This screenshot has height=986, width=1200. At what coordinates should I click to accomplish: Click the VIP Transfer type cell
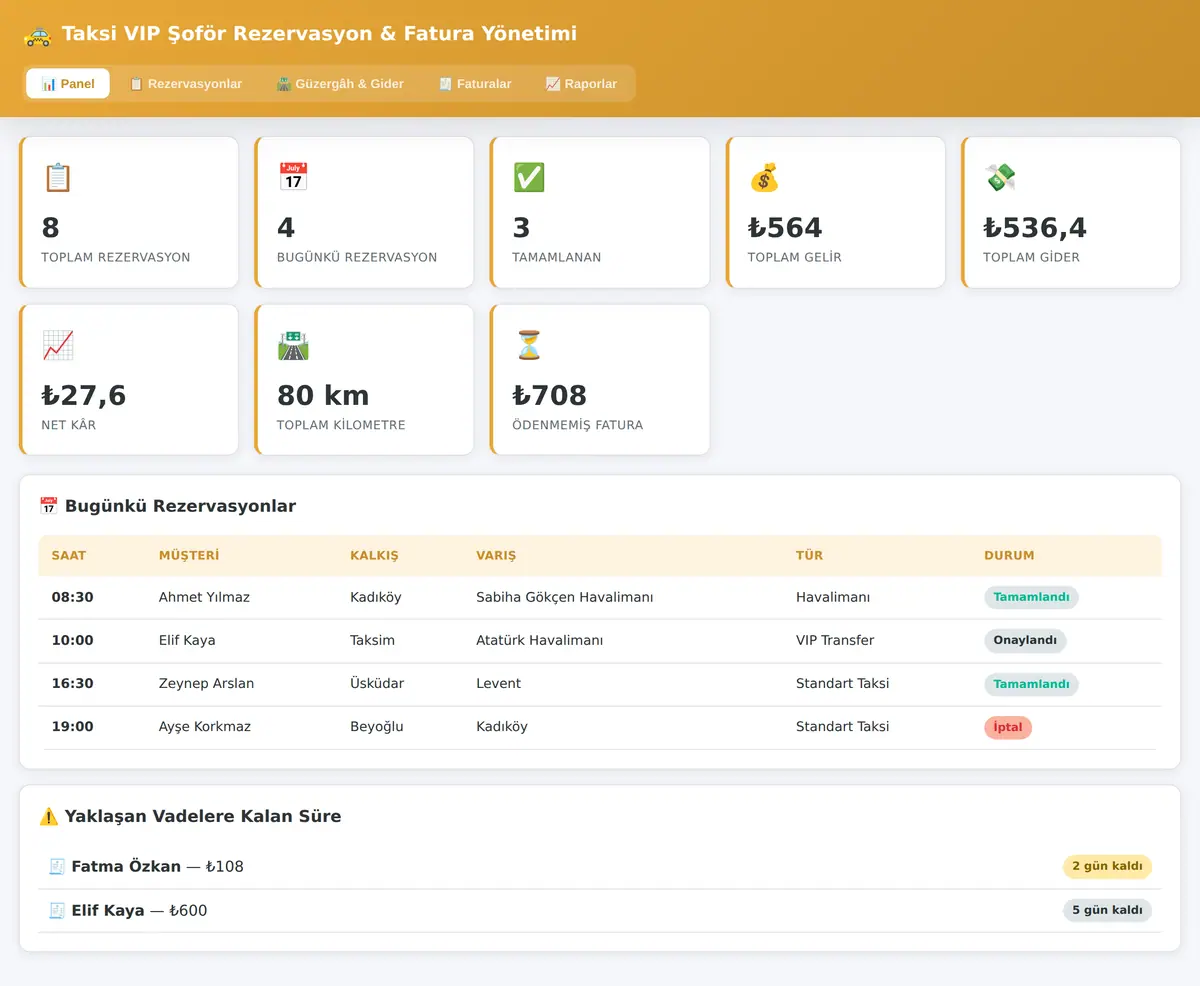835,640
